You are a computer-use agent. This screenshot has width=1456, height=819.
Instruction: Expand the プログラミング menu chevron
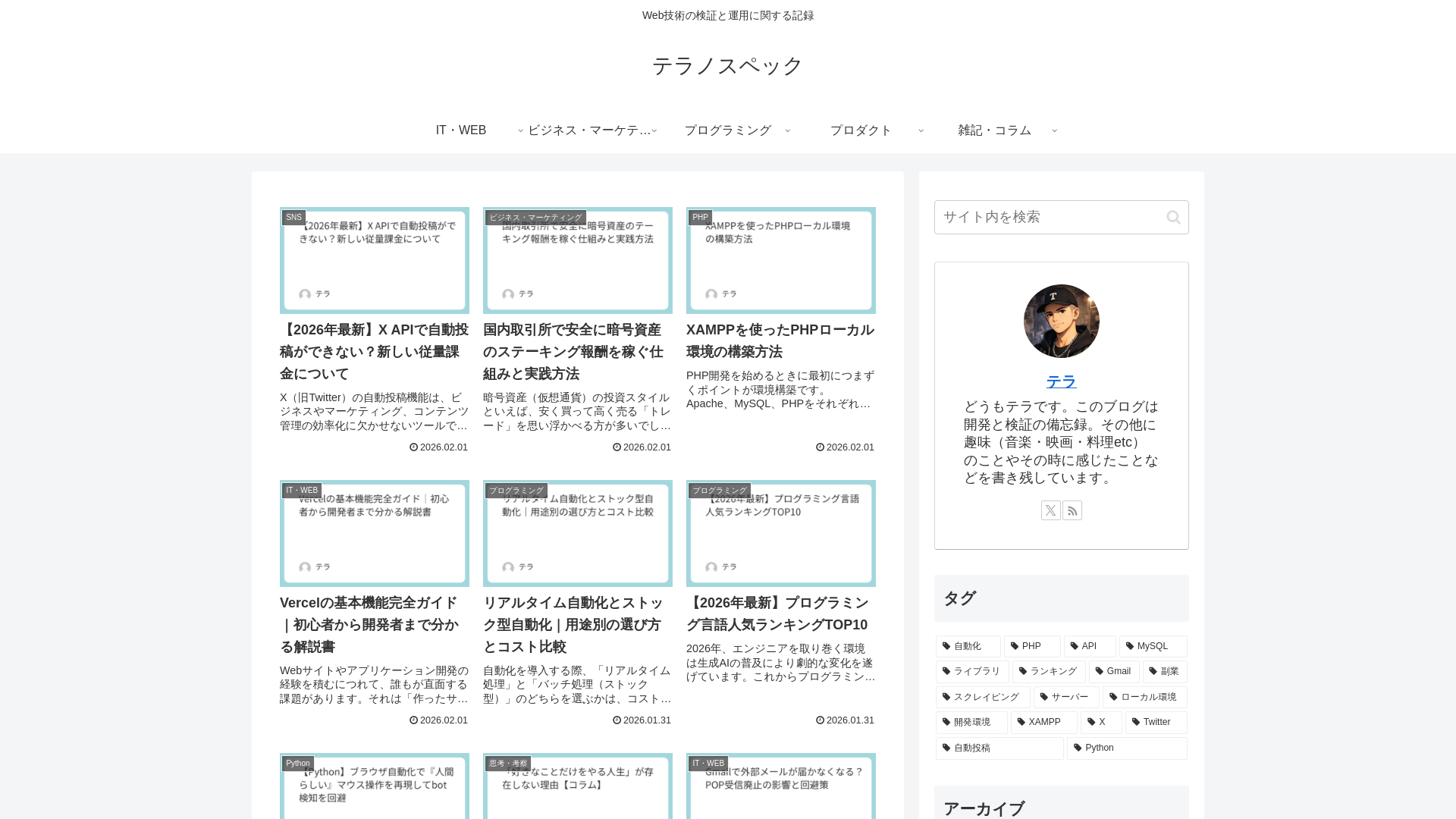point(787,130)
